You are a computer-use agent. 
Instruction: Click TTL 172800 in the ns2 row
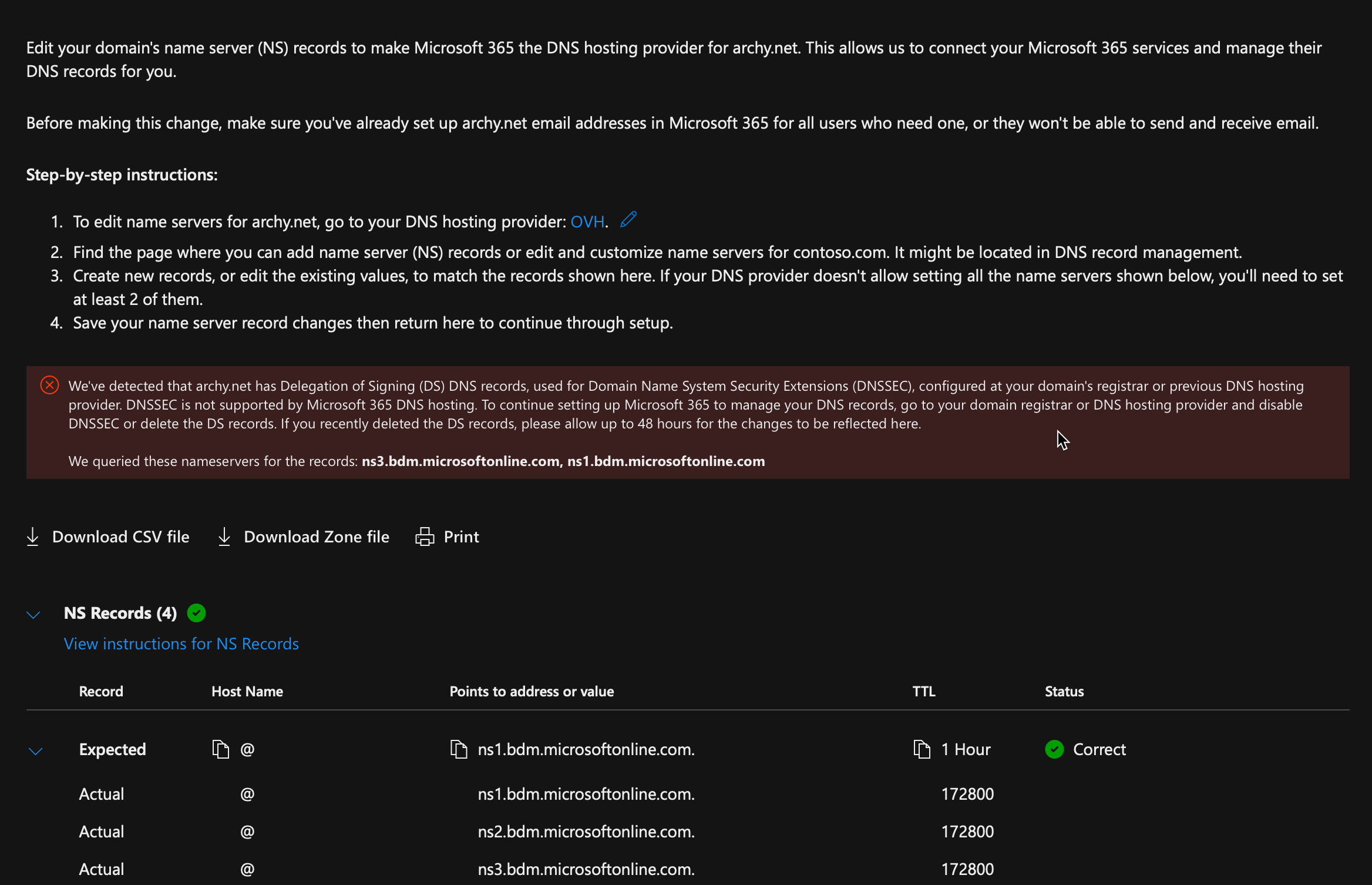tap(967, 832)
